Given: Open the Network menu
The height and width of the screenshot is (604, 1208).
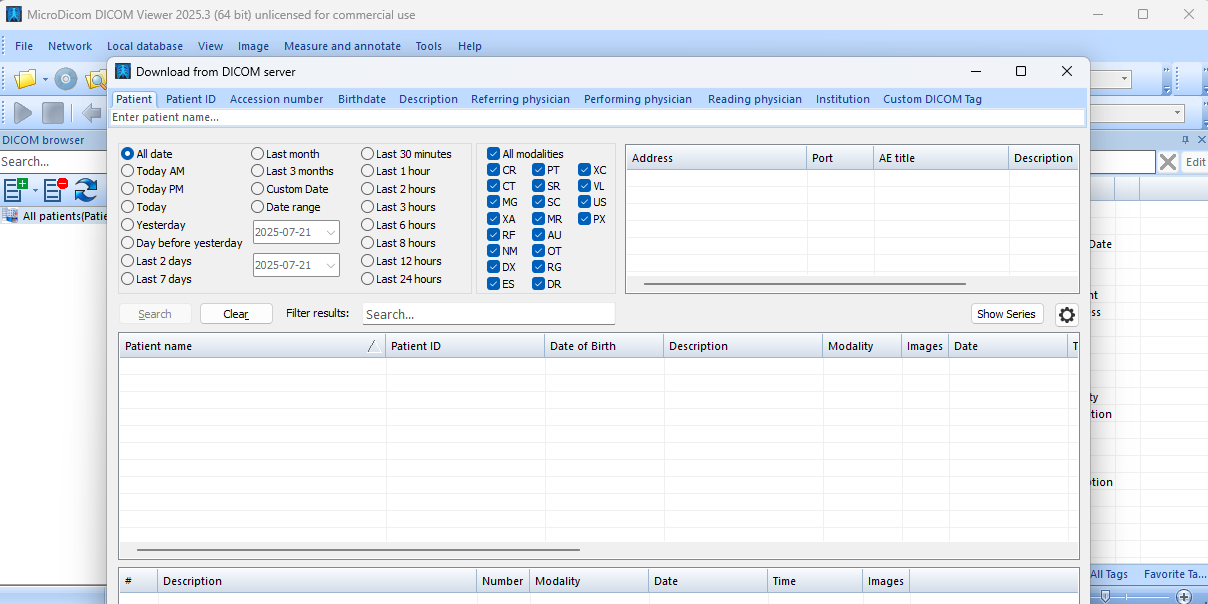Looking at the screenshot, I should click(x=70, y=46).
